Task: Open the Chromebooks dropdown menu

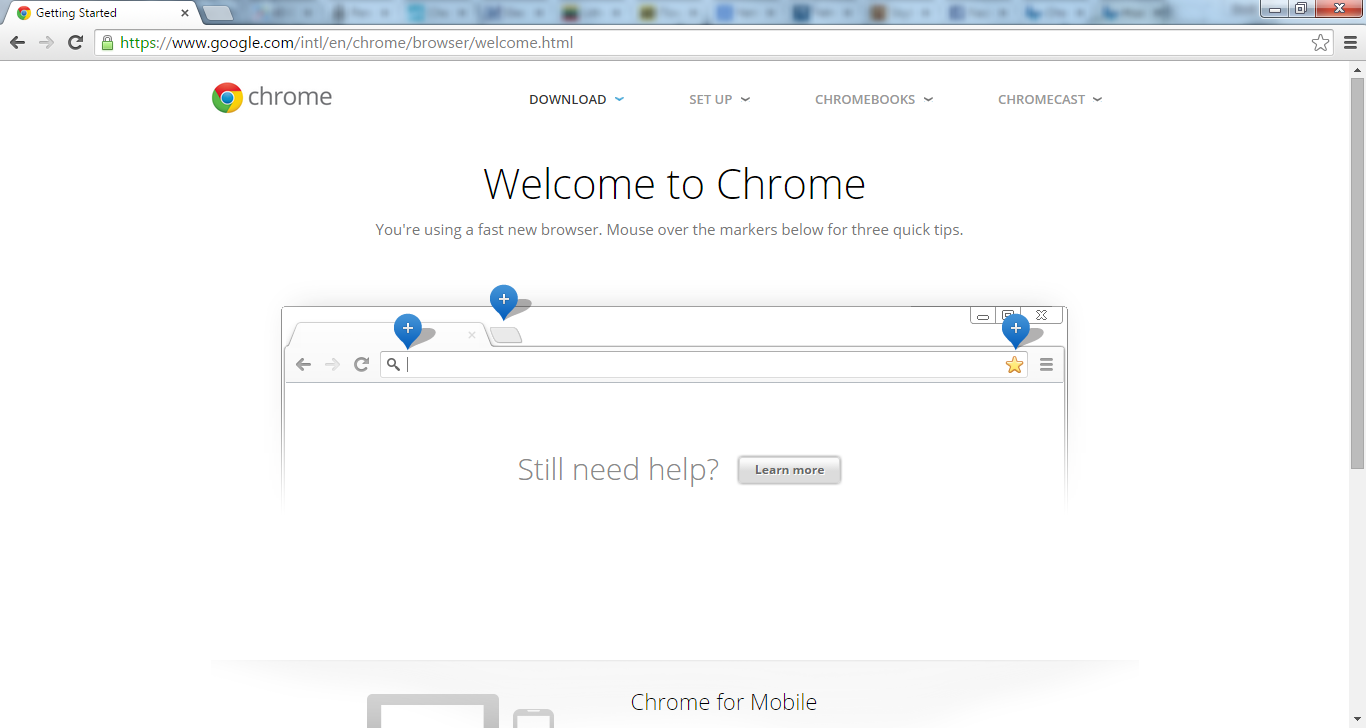Action: click(873, 100)
